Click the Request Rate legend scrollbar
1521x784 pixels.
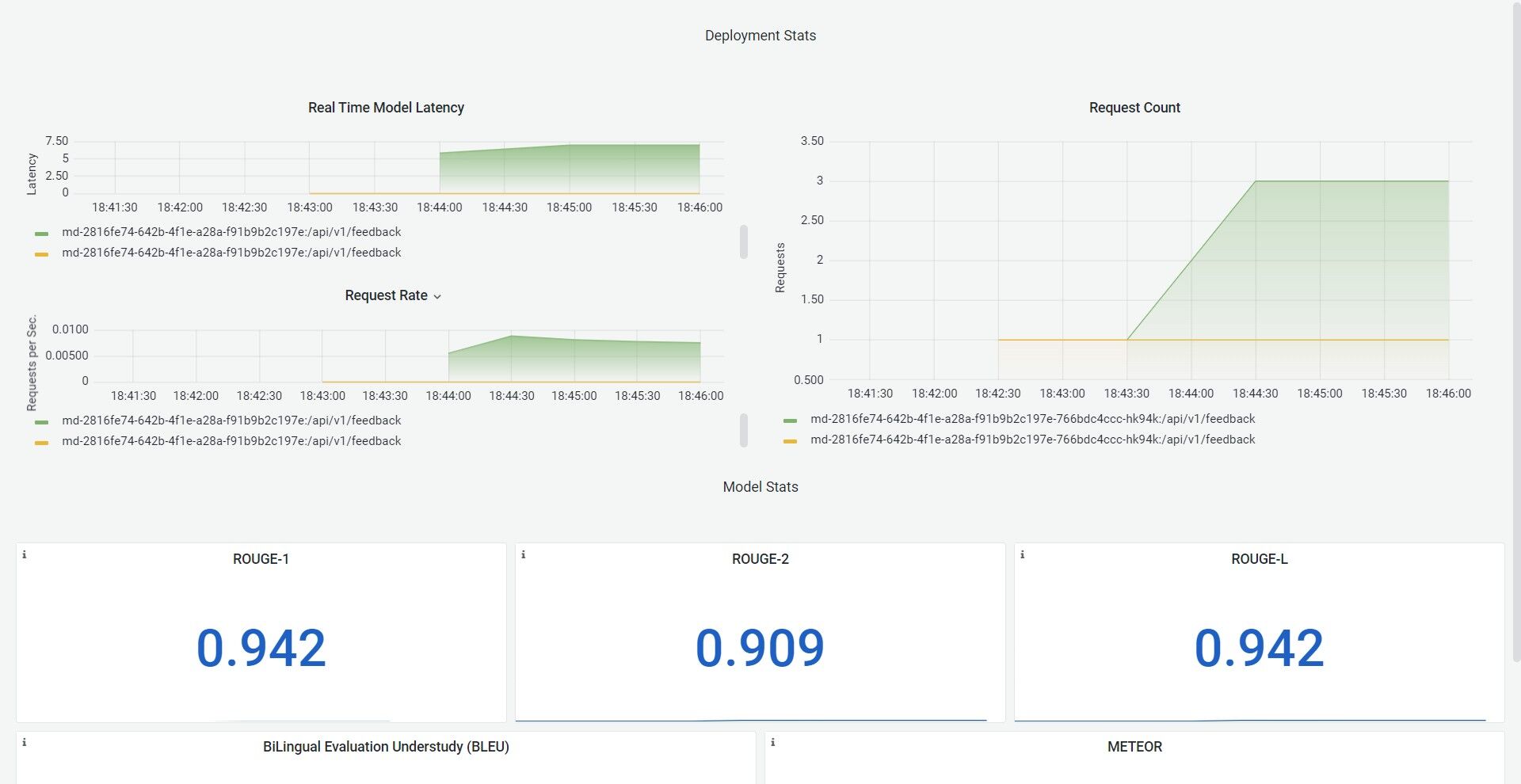click(x=744, y=430)
